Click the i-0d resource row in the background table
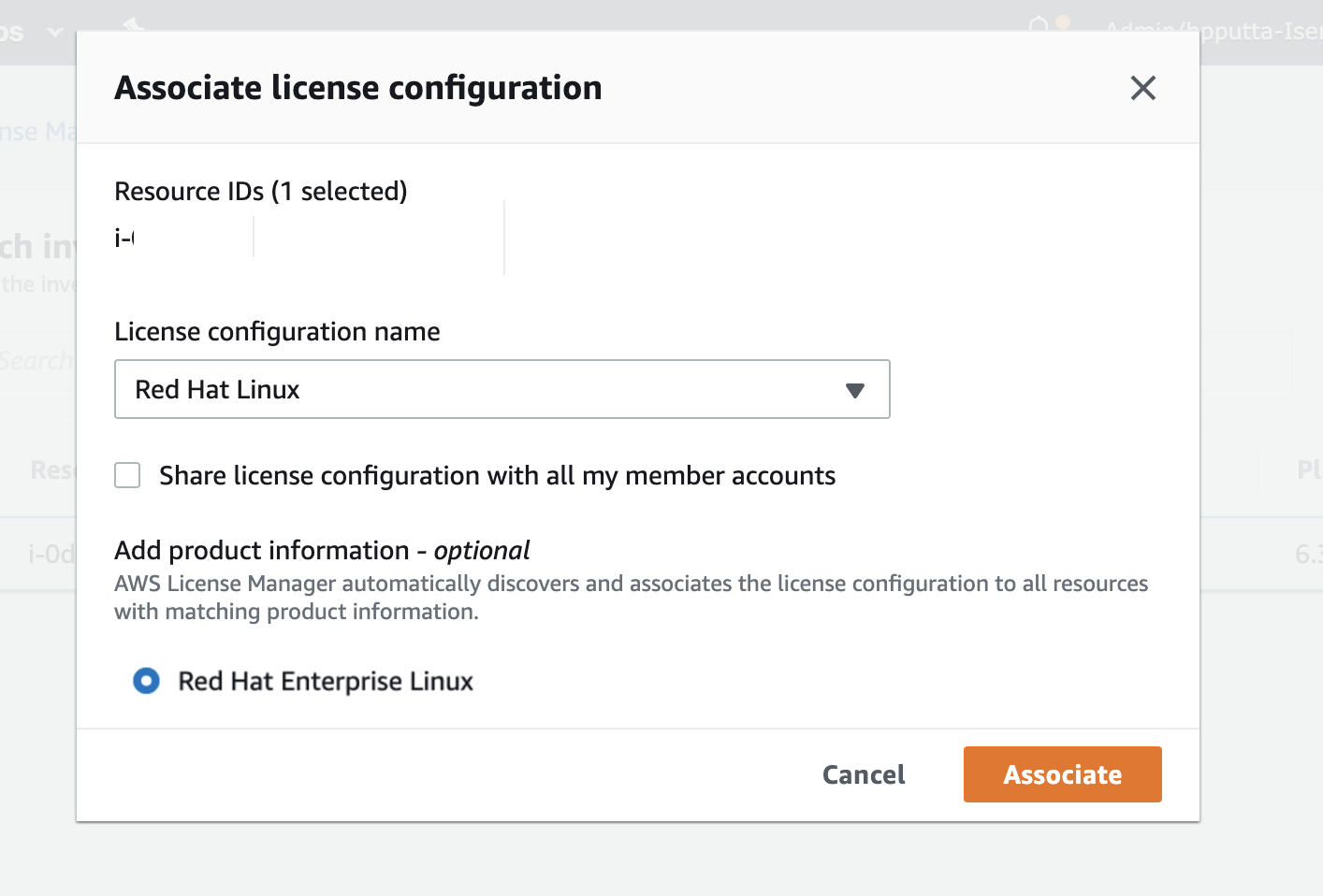1323x896 pixels. tap(51, 554)
